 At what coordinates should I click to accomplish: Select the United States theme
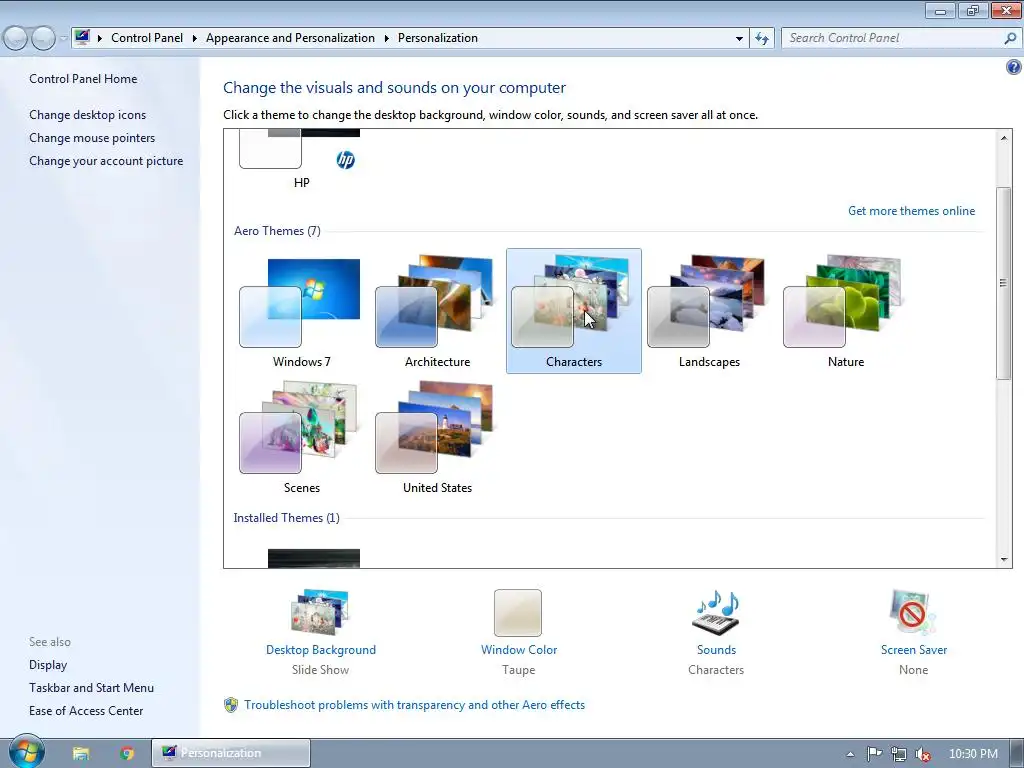[x=437, y=438]
